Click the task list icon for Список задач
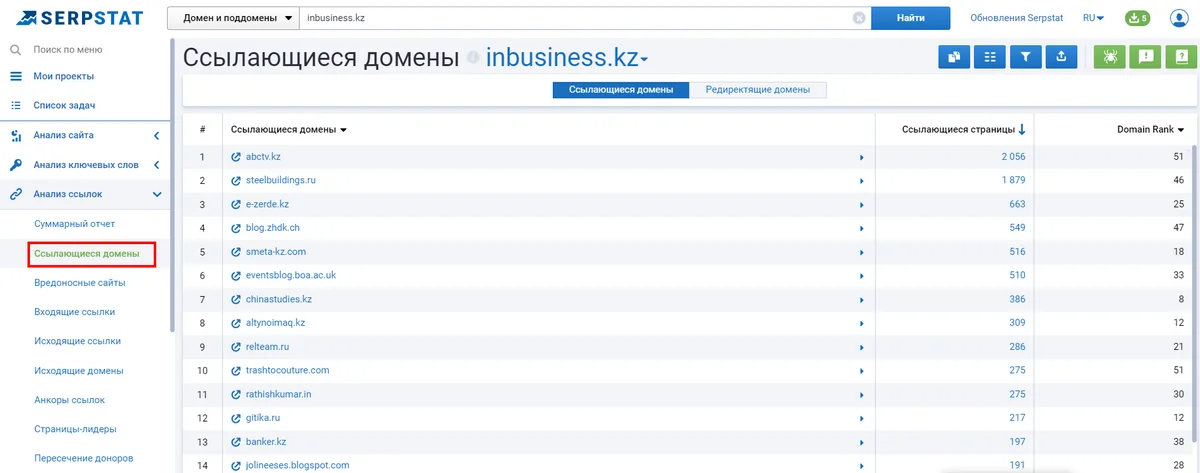The height and width of the screenshot is (473, 1200). [16, 105]
